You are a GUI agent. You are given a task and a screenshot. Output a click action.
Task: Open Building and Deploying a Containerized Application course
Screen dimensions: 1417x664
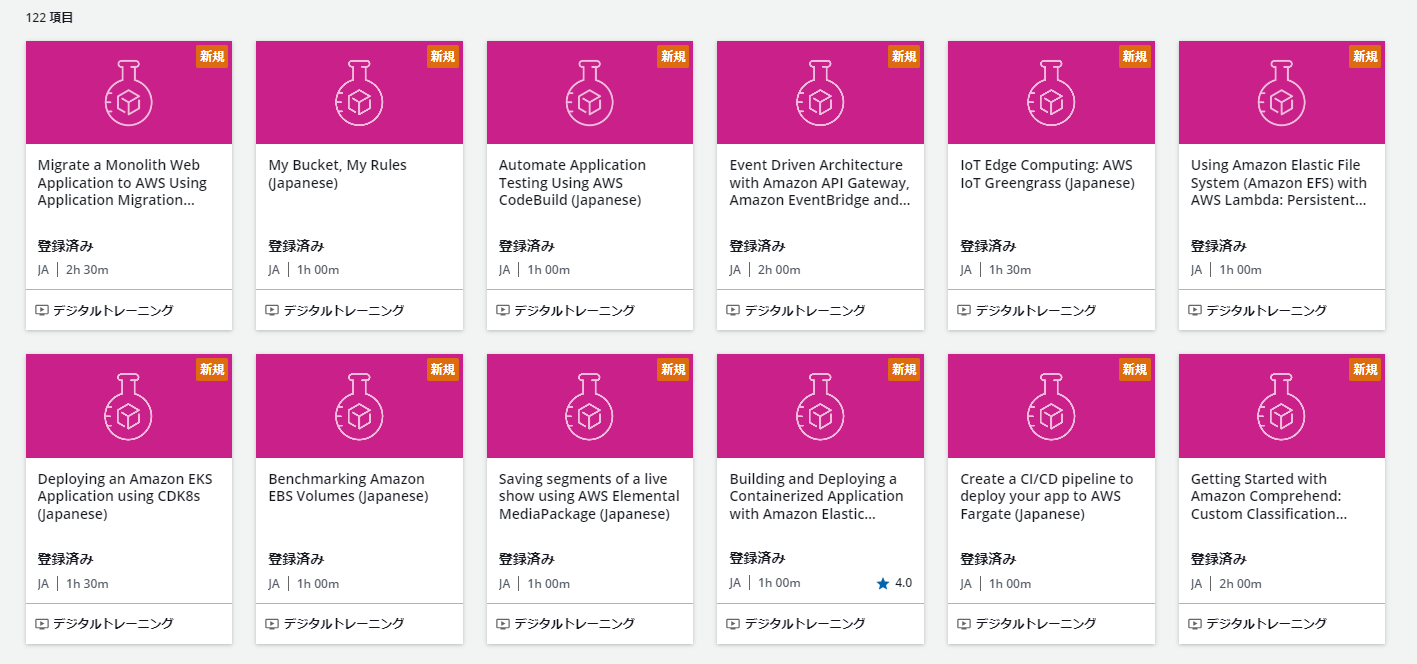click(x=816, y=497)
